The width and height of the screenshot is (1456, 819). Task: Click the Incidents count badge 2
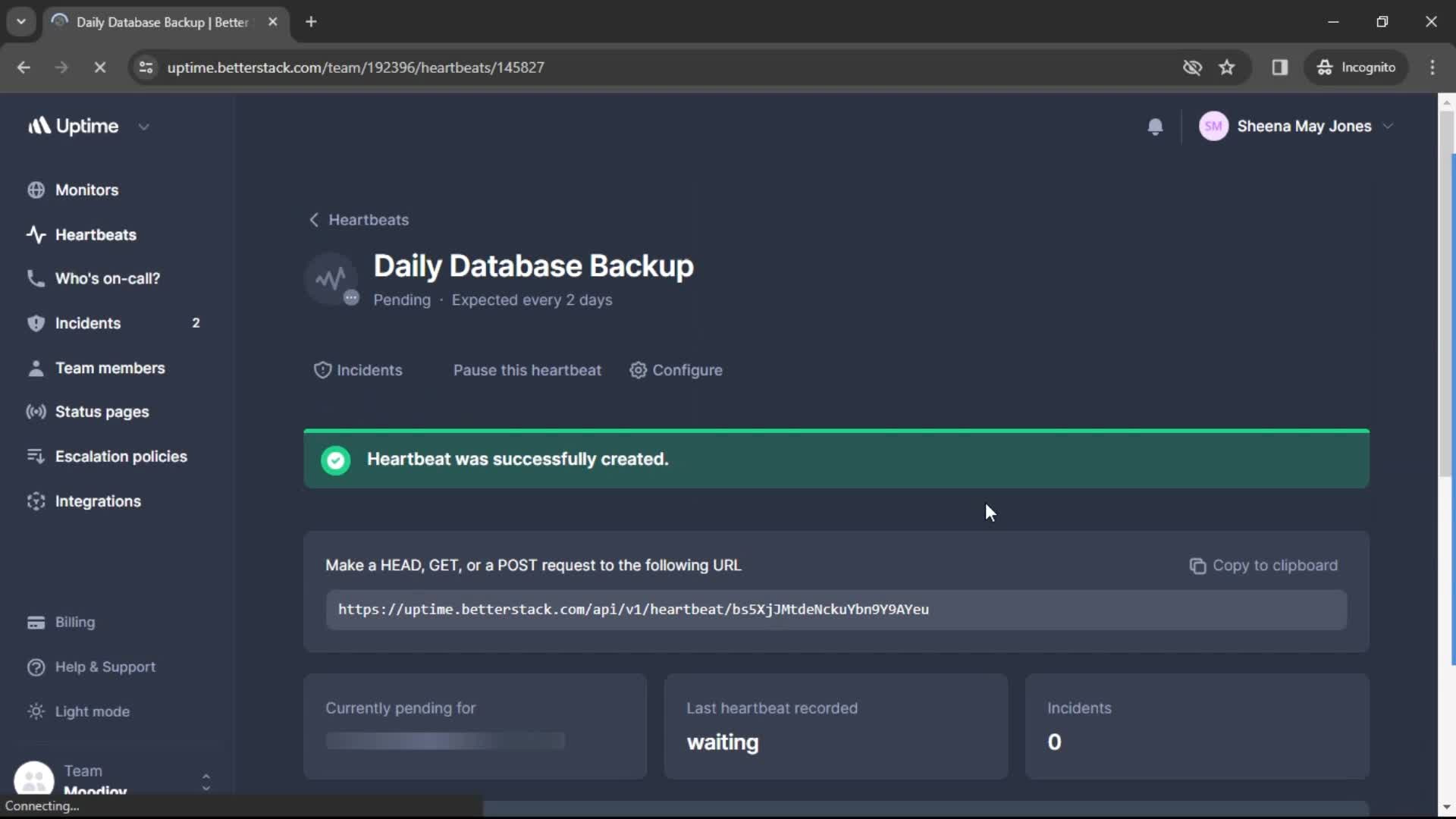click(x=196, y=324)
